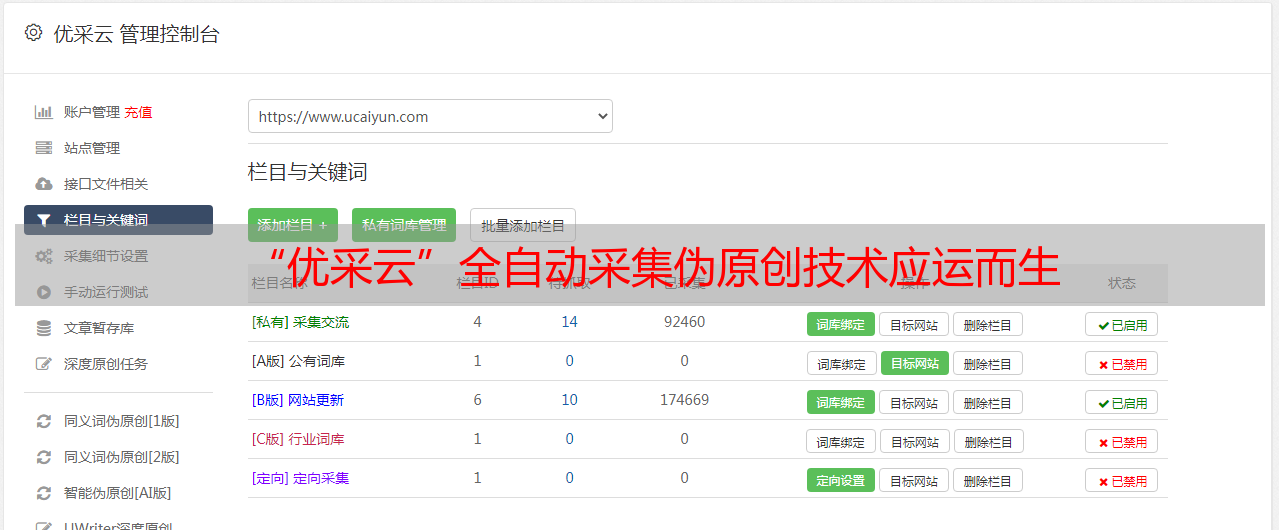
Task: Open 智能伪原创[AI版] sidebar entry
Action: [118, 493]
